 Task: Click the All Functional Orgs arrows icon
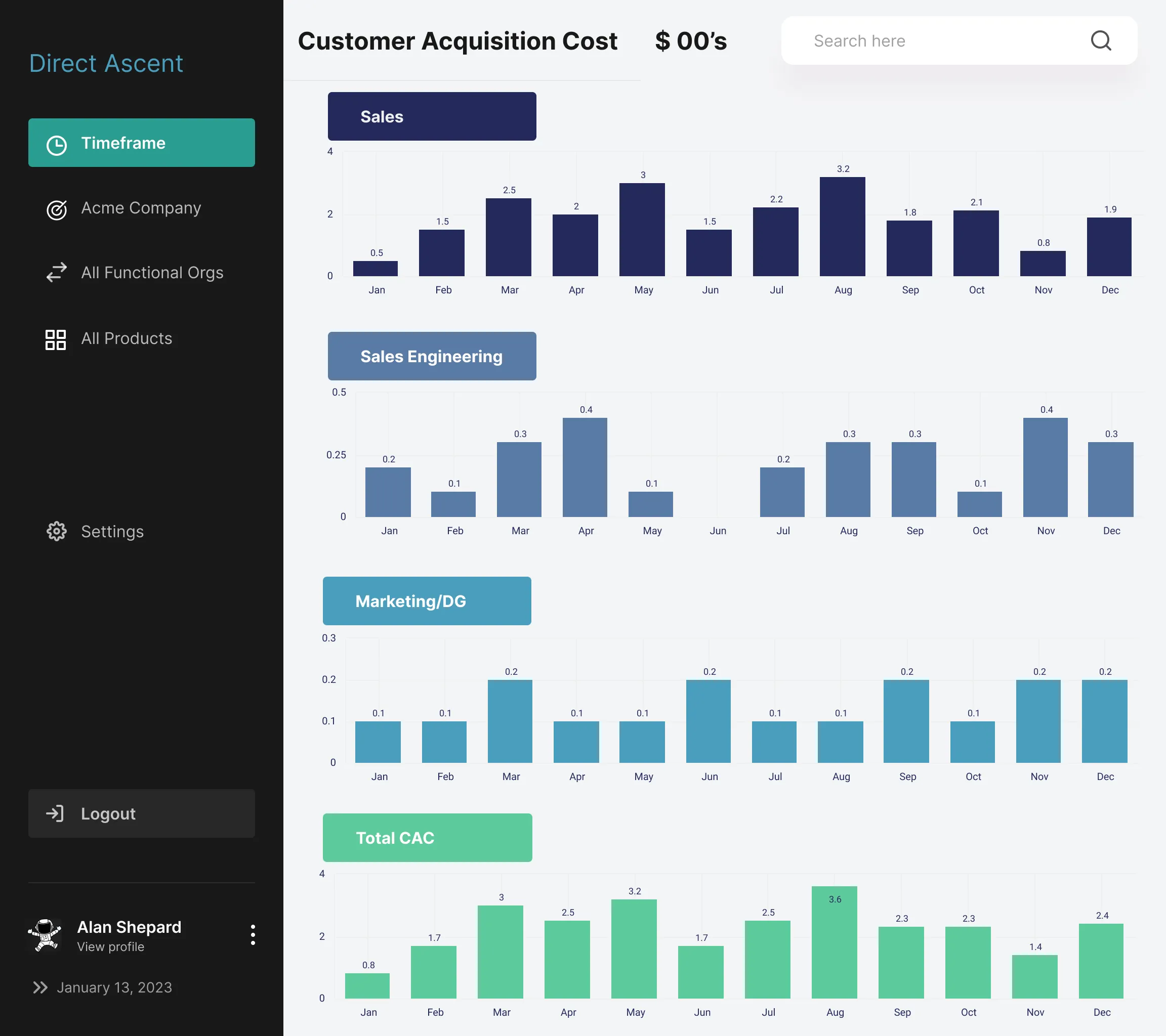[x=57, y=273]
